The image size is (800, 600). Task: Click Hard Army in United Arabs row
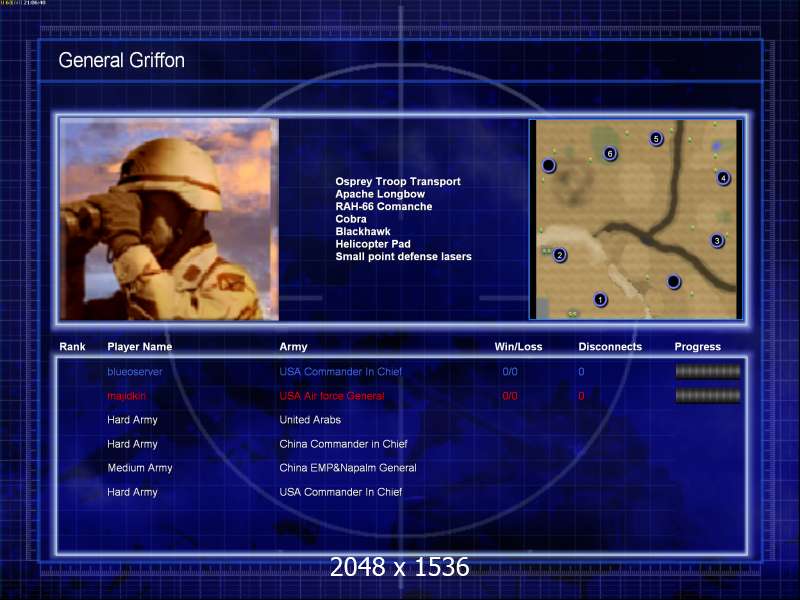[x=132, y=420]
